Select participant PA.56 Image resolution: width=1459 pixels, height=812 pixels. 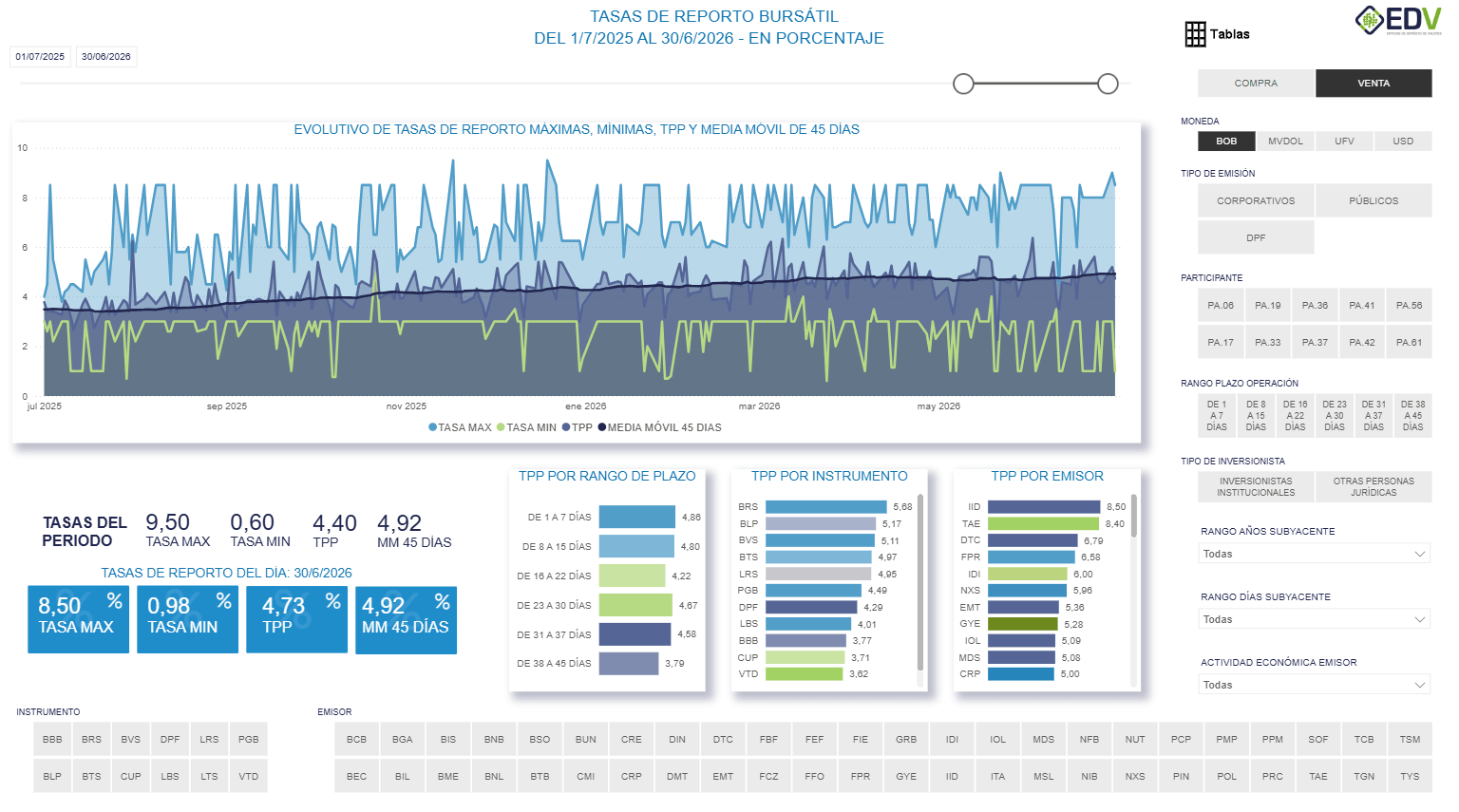click(1410, 306)
